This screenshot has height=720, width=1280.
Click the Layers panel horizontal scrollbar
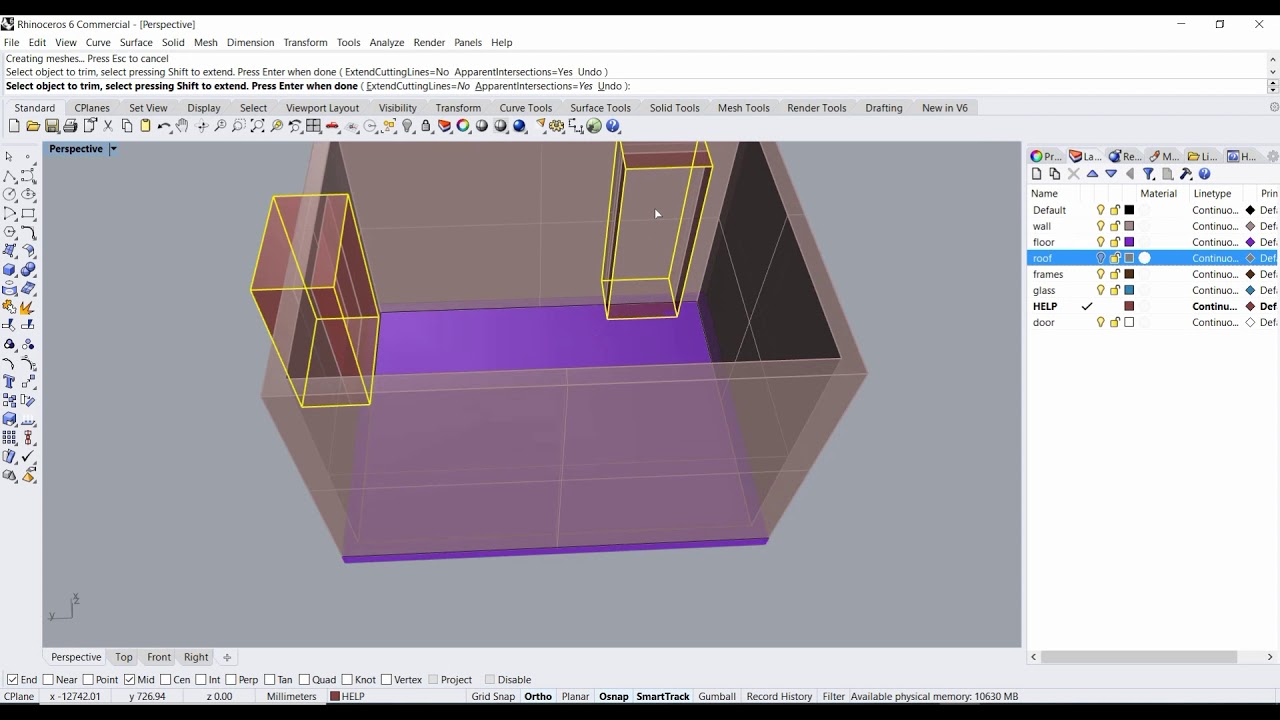pyautogui.click(x=1139, y=657)
